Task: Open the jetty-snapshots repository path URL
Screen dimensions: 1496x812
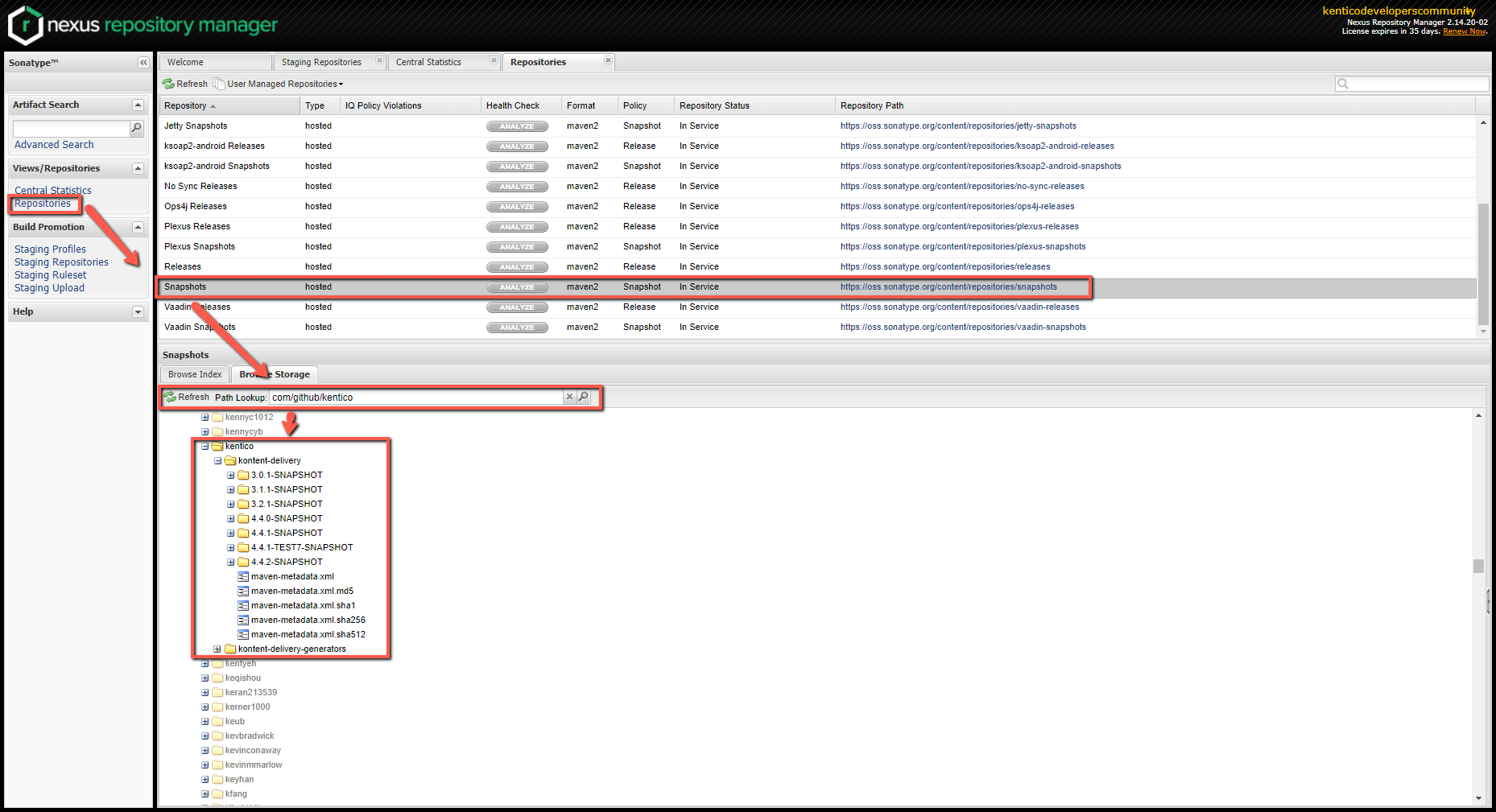Action: tap(958, 126)
